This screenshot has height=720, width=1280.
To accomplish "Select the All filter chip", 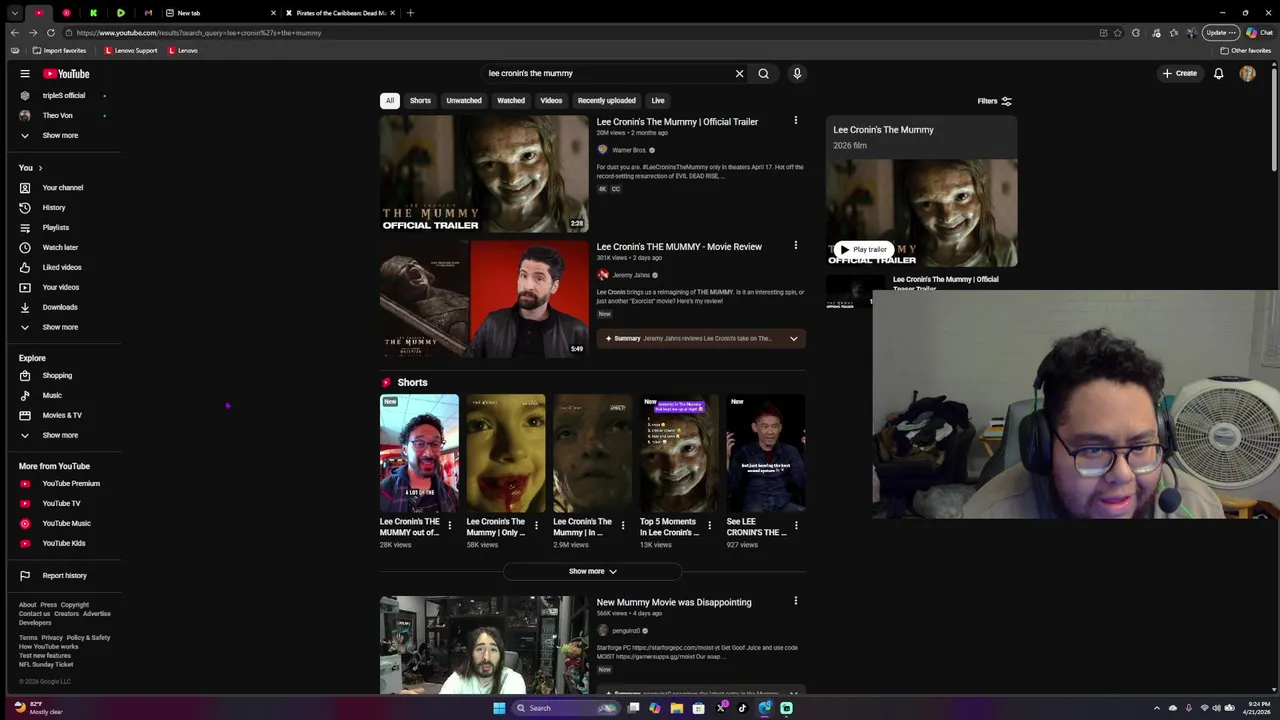I will pos(390,100).
